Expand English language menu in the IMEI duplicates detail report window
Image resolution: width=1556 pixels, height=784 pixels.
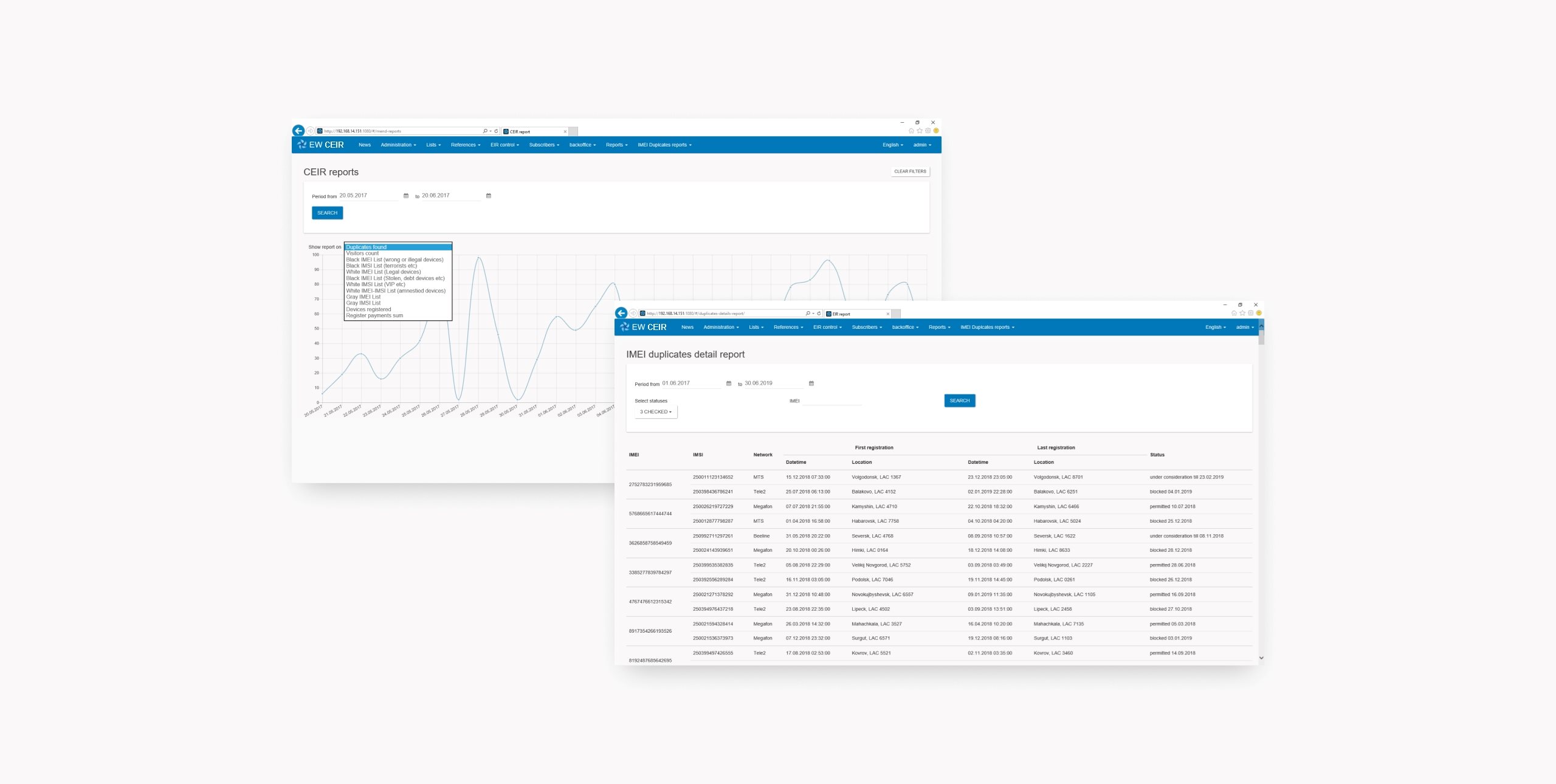[x=1215, y=327]
